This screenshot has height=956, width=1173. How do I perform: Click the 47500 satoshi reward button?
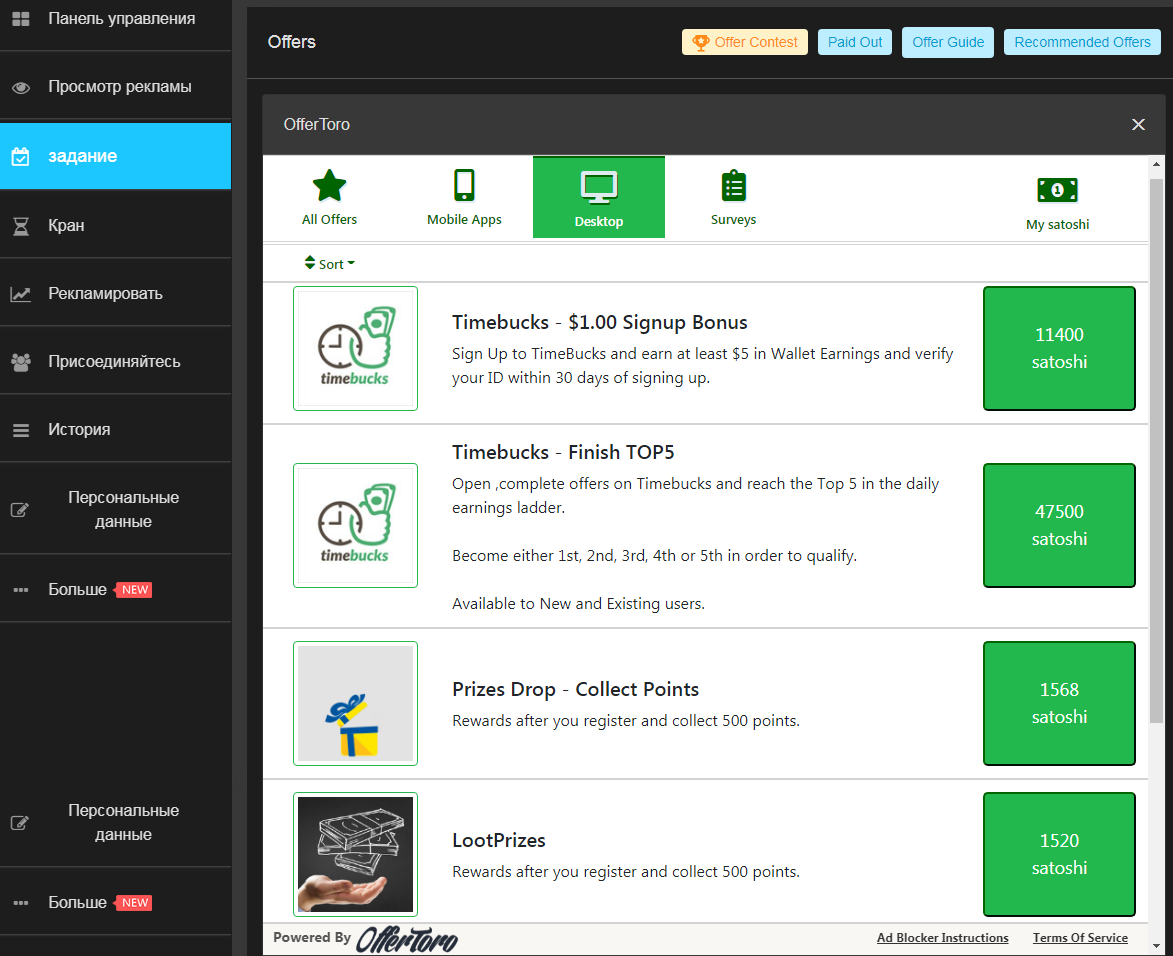tap(1059, 525)
